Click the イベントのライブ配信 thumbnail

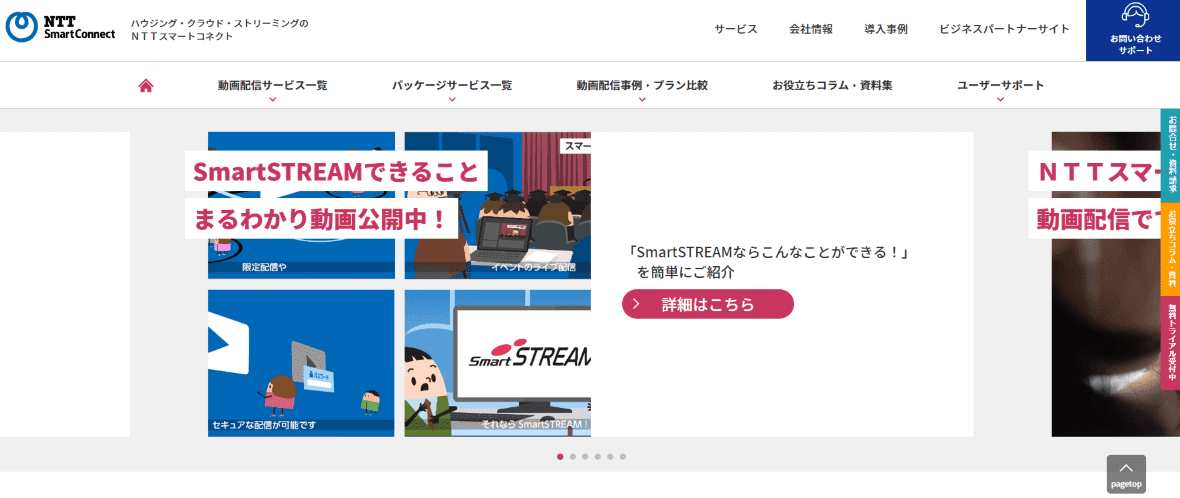click(497, 205)
